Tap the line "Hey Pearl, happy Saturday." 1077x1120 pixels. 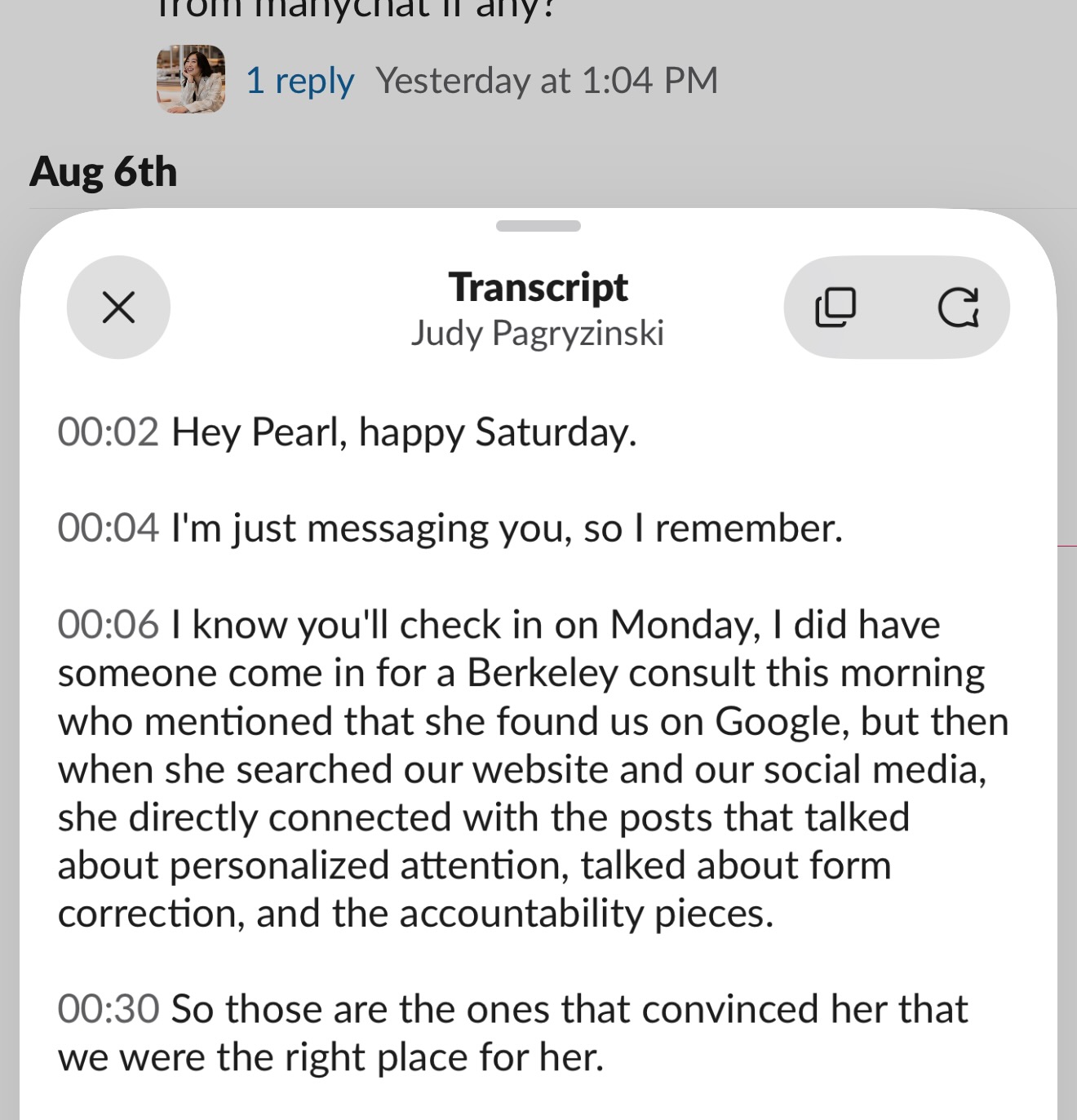(x=404, y=432)
